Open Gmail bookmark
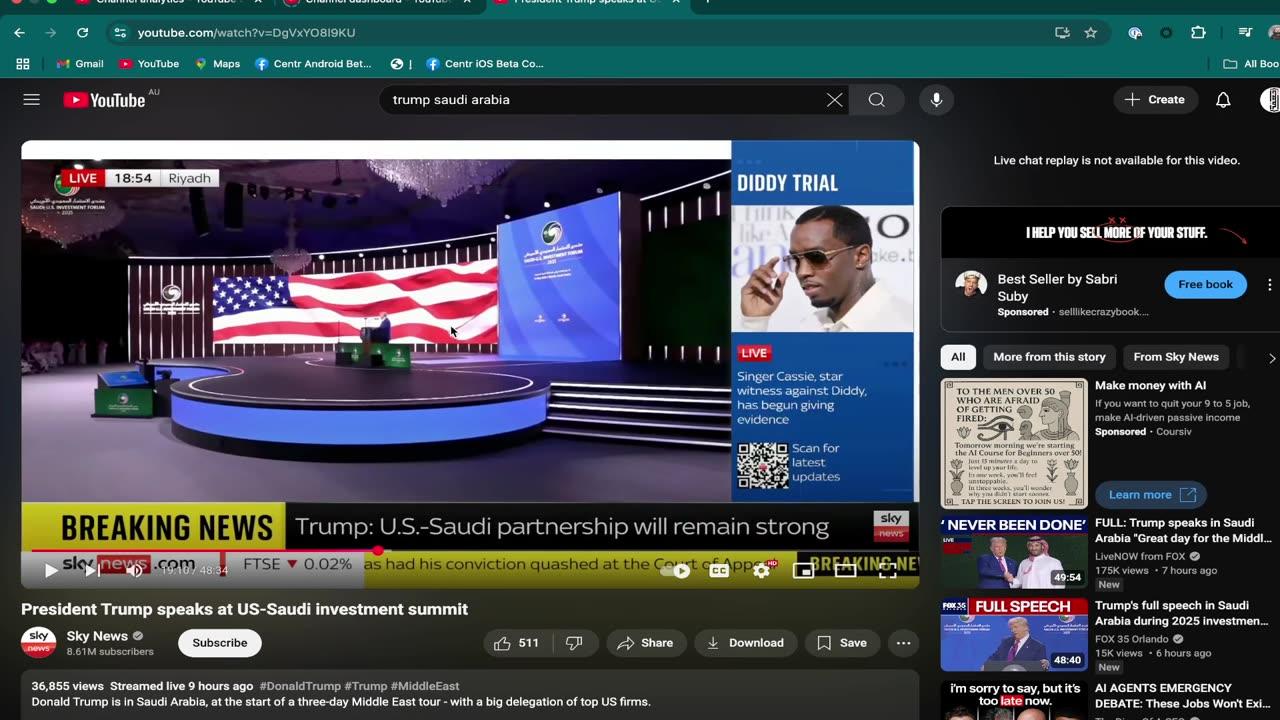The image size is (1280, 720). pyautogui.click(x=80, y=64)
